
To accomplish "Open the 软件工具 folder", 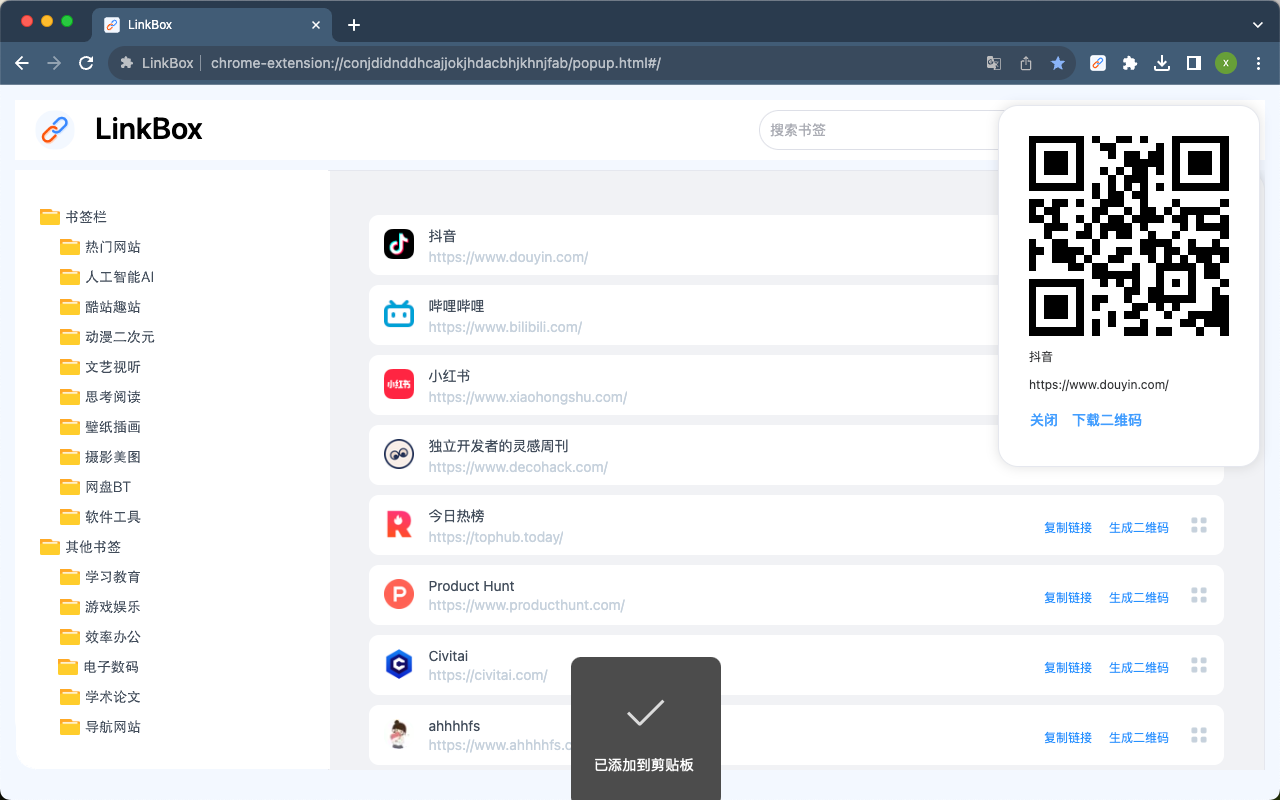I will [x=100, y=516].
